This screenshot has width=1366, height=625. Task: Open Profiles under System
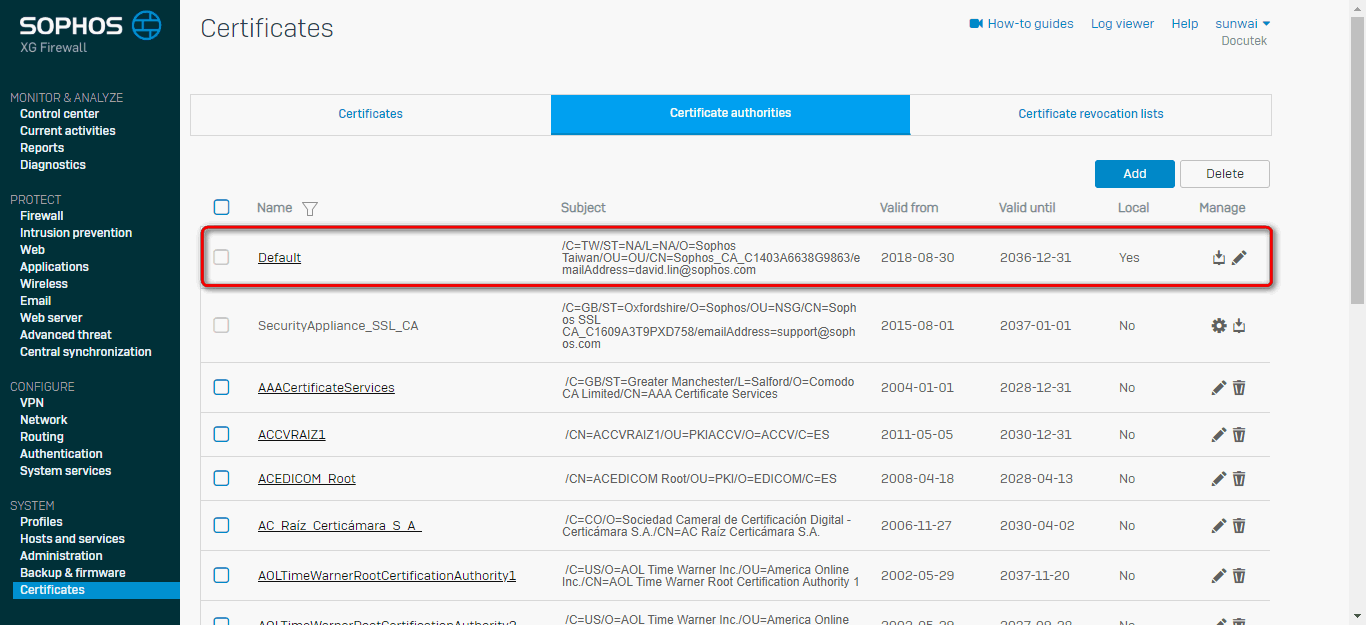tap(41, 522)
